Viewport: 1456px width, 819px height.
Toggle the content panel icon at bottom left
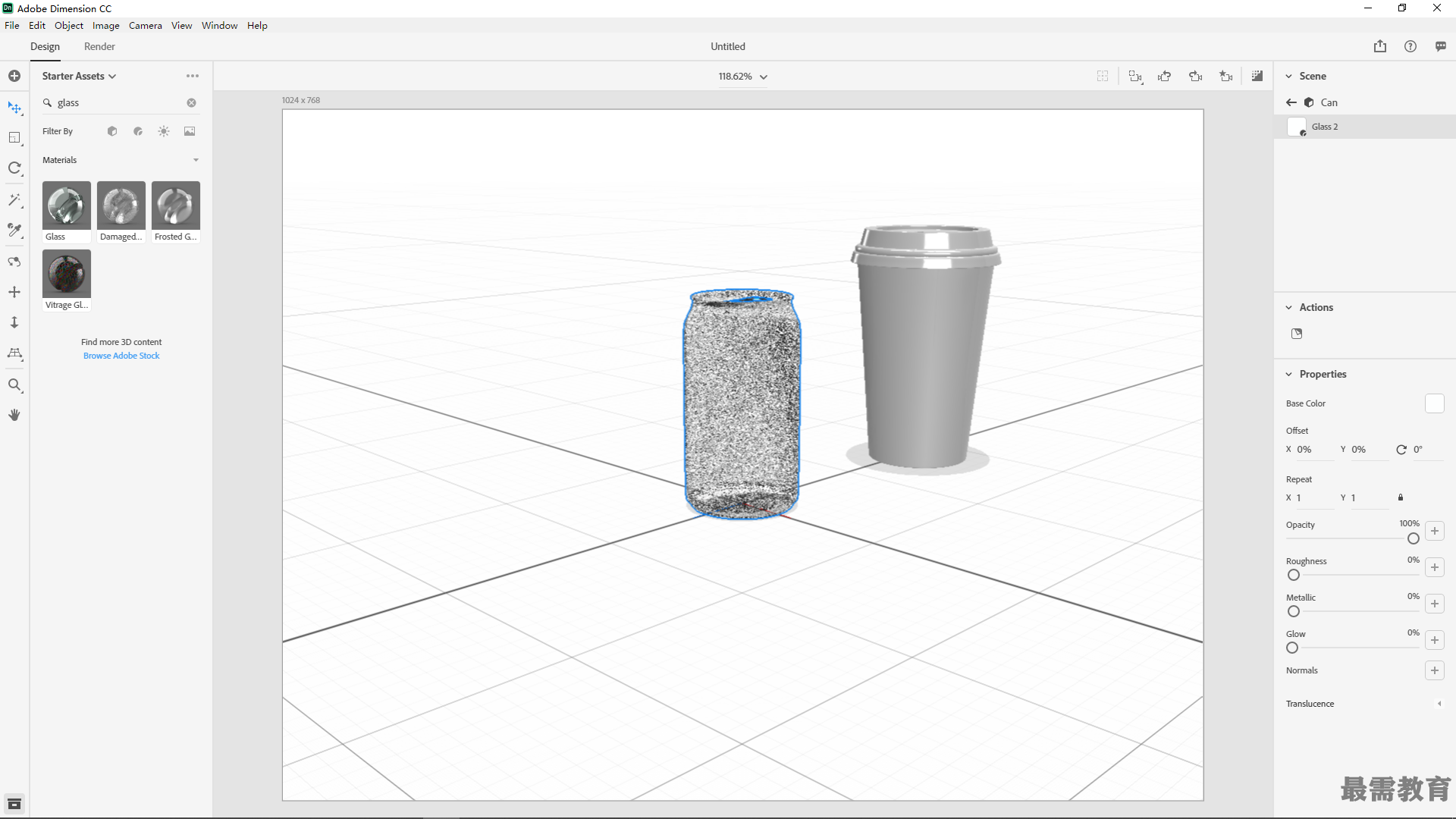click(x=14, y=804)
